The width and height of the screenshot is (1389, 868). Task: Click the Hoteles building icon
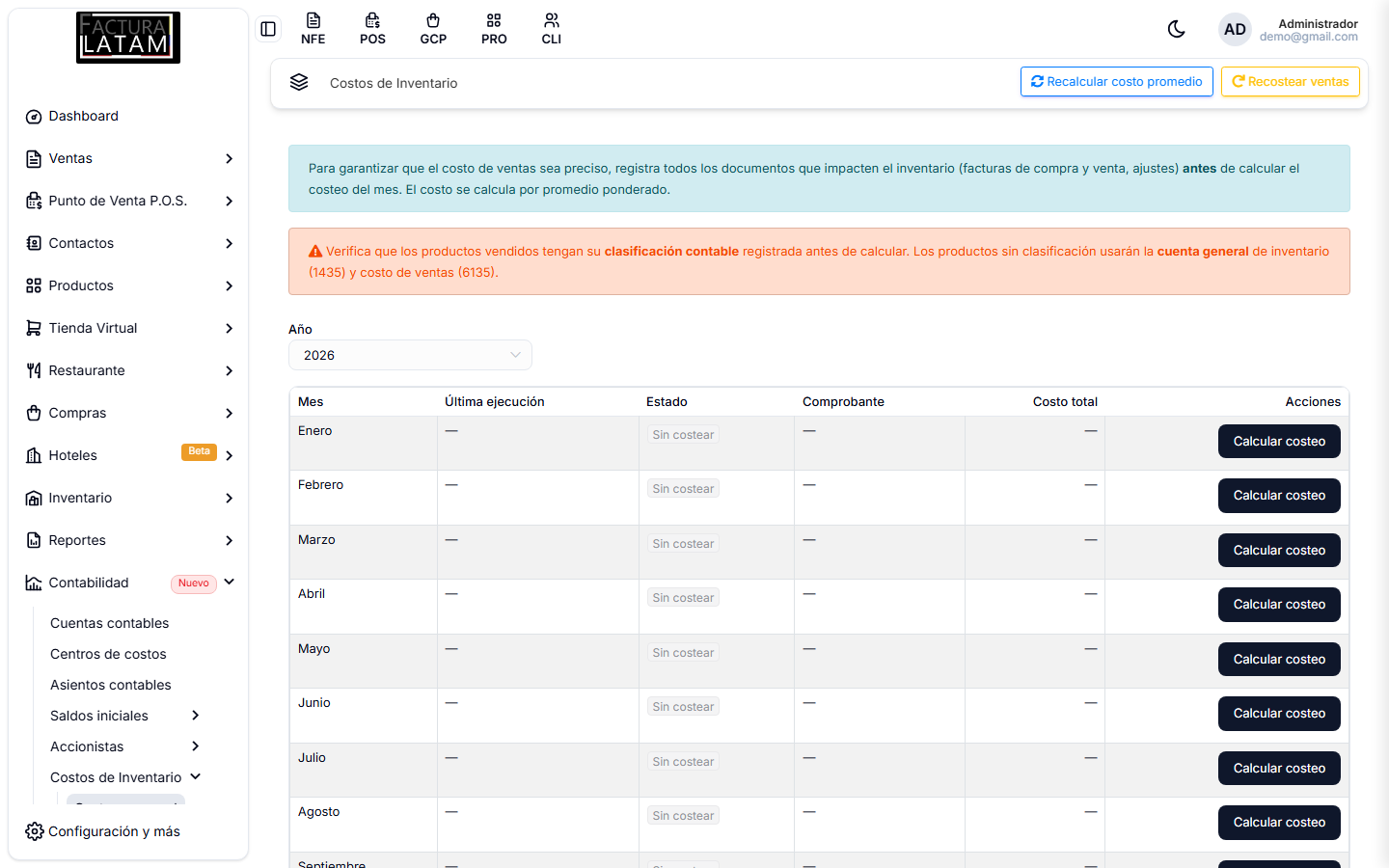click(x=34, y=455)
